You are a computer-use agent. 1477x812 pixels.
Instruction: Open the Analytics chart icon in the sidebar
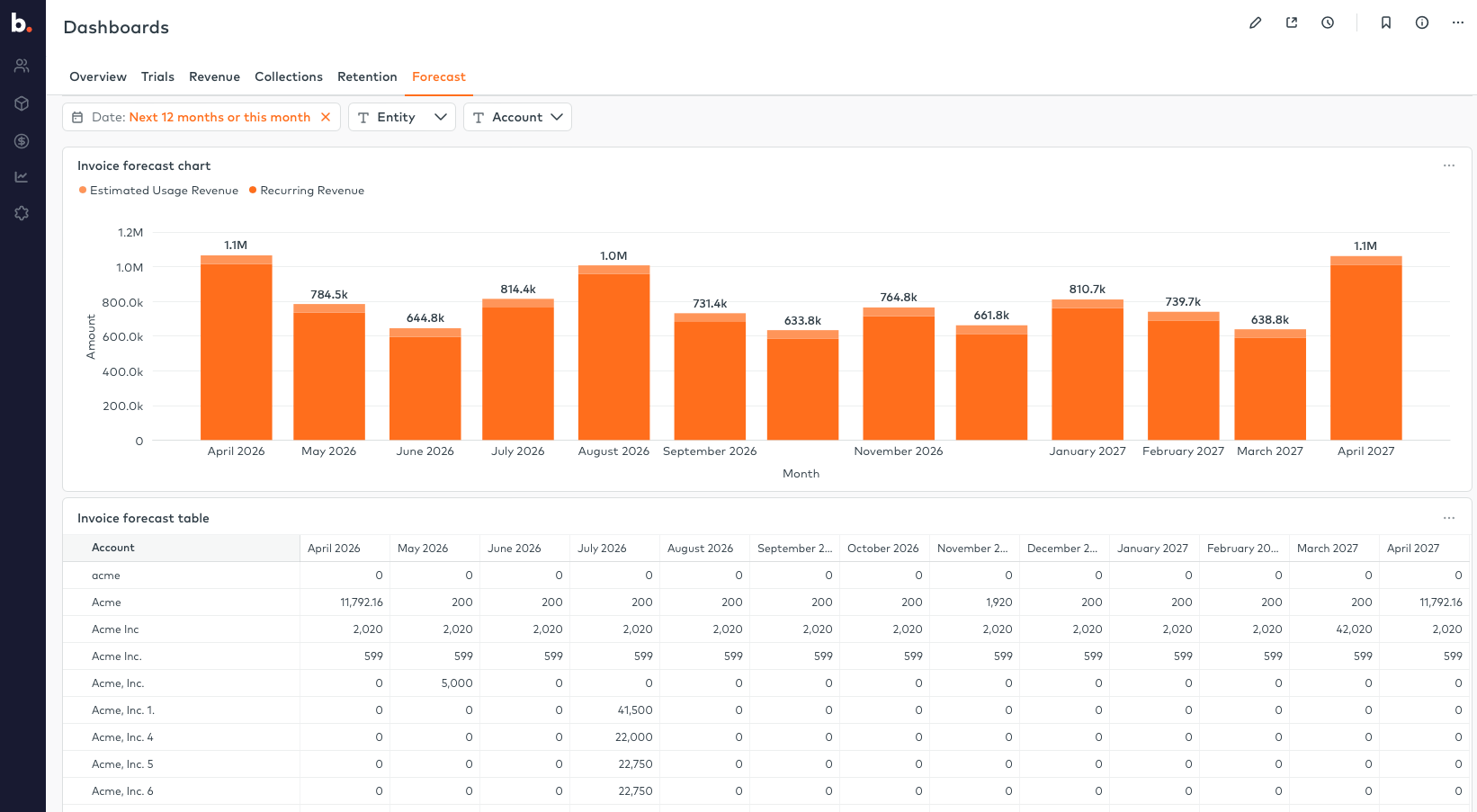21,176
